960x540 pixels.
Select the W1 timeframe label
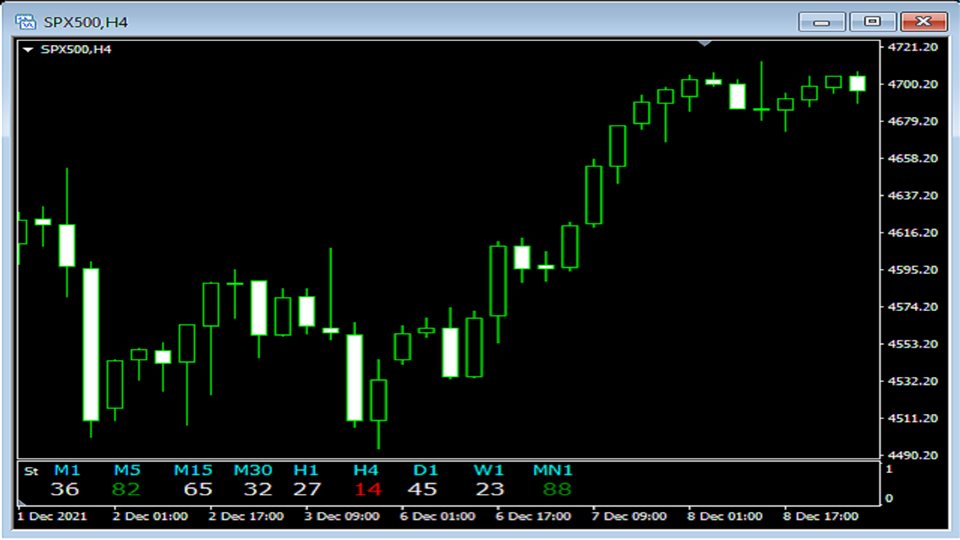pos(488,470)
